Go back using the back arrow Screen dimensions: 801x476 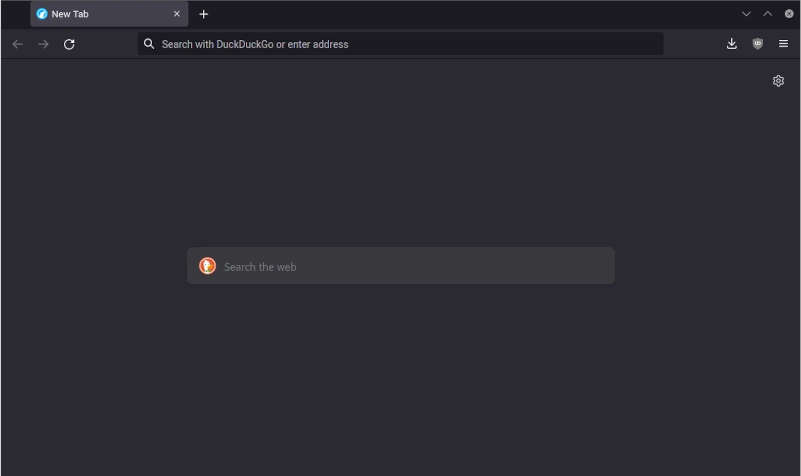17,44
